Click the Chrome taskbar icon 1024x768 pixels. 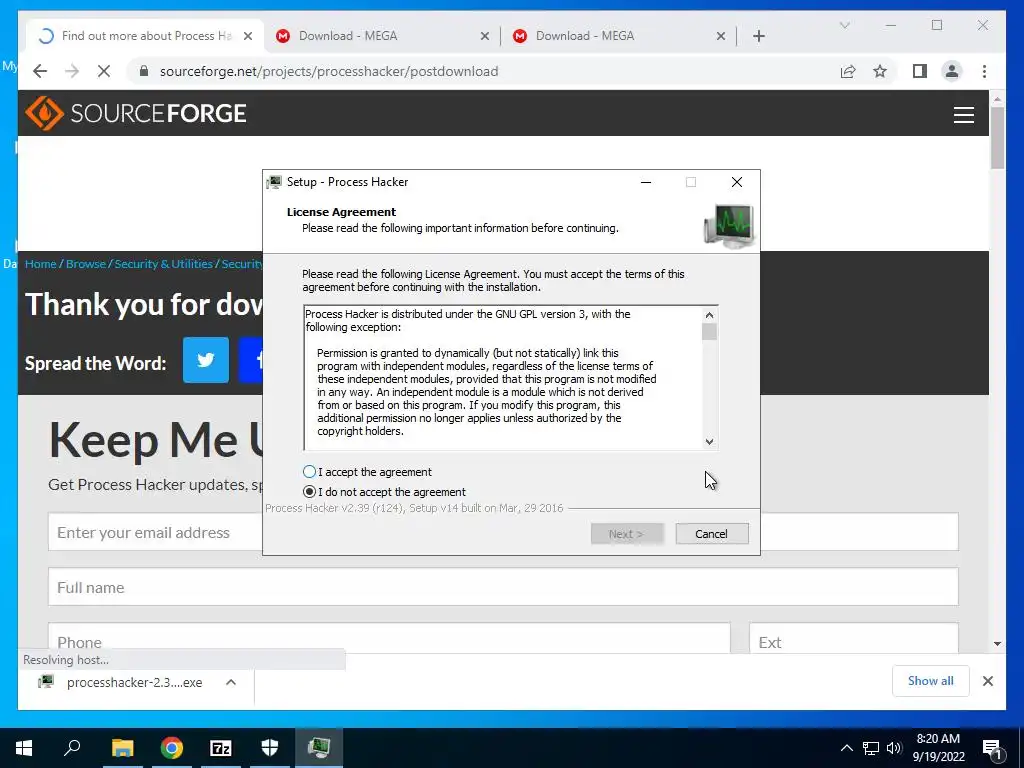click(x=172, y=748)
